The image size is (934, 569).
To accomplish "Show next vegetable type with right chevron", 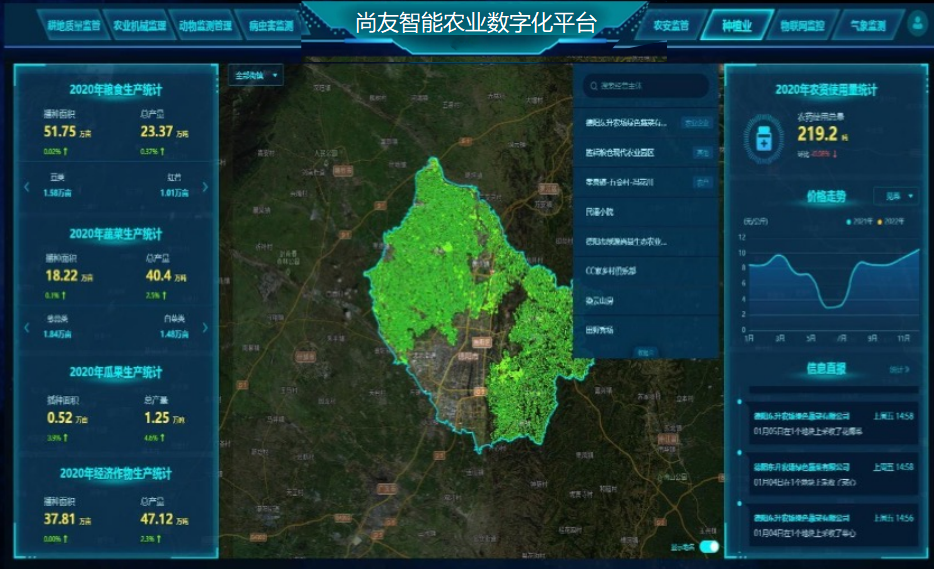I will (x=205, y=328).
